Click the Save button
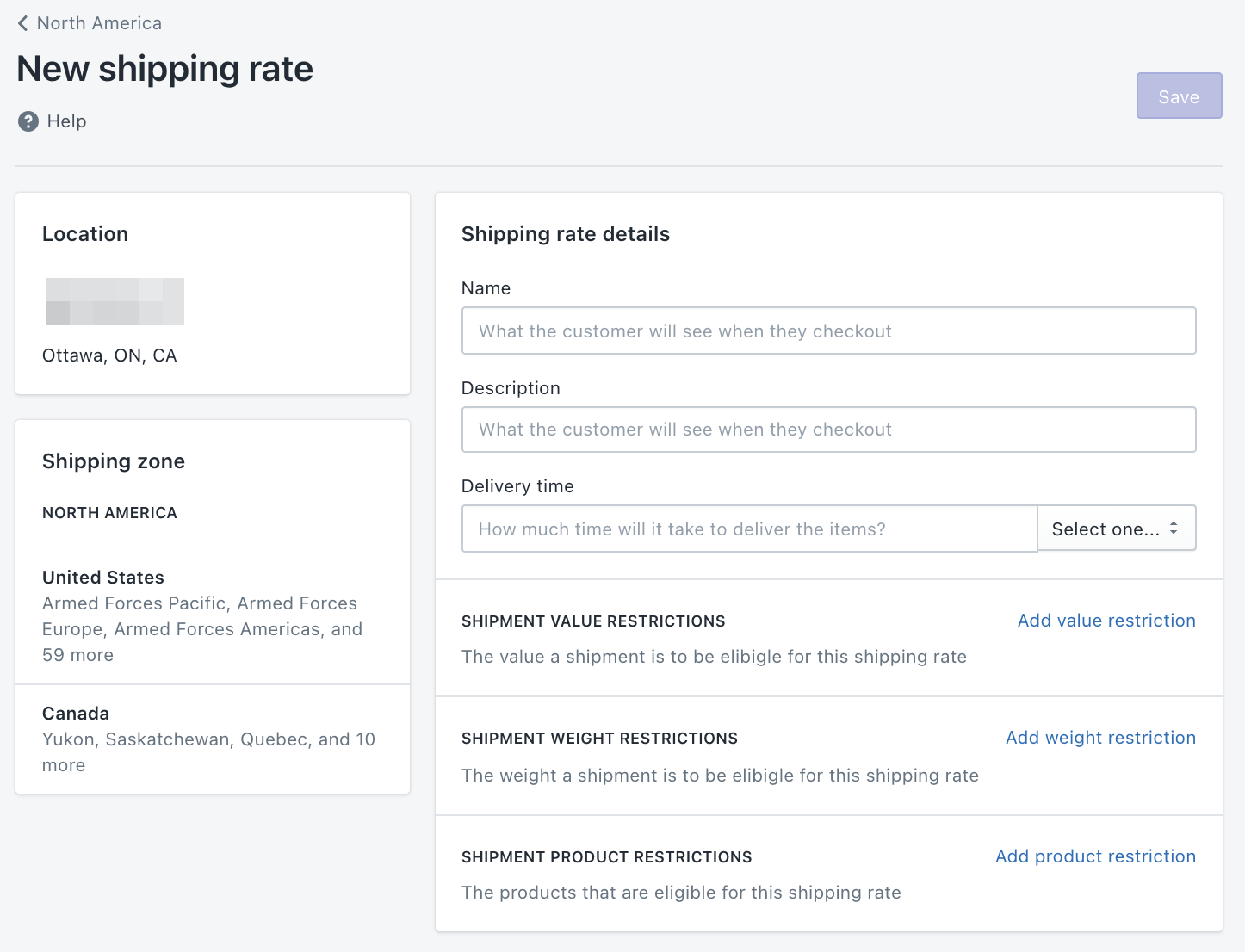 pyautogui.click(x=1179, y=96)
